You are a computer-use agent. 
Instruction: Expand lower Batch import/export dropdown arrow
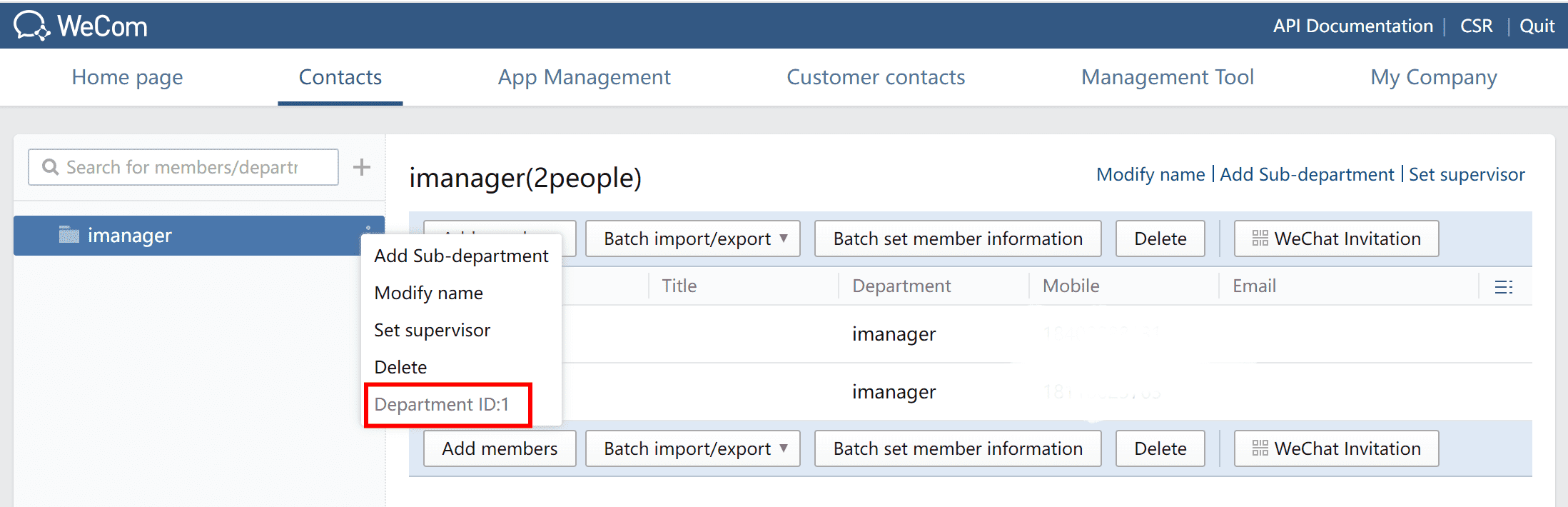(784, 448)
